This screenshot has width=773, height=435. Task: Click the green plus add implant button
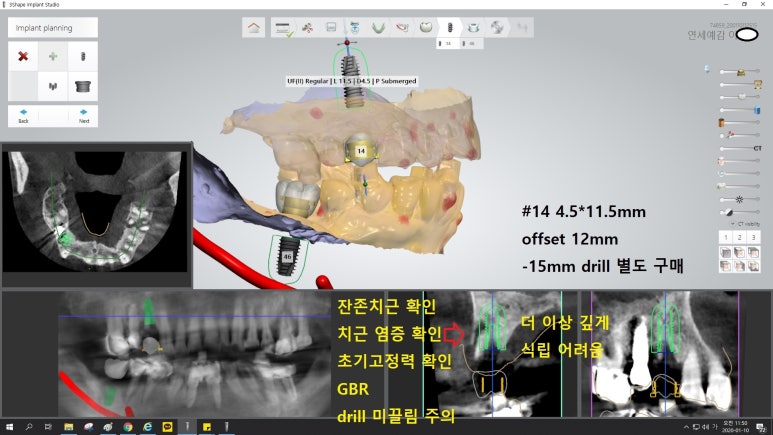coord(53,56)
